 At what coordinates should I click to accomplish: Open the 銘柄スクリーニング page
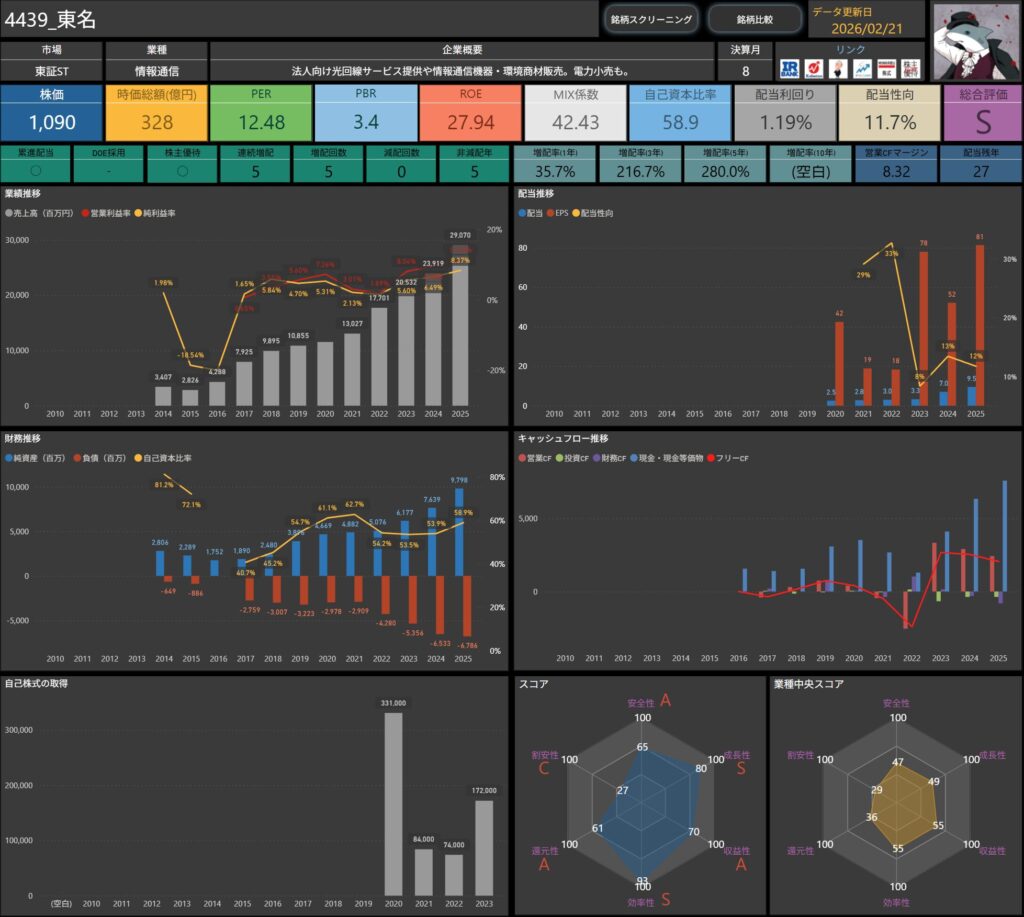[x=651, y=19]
